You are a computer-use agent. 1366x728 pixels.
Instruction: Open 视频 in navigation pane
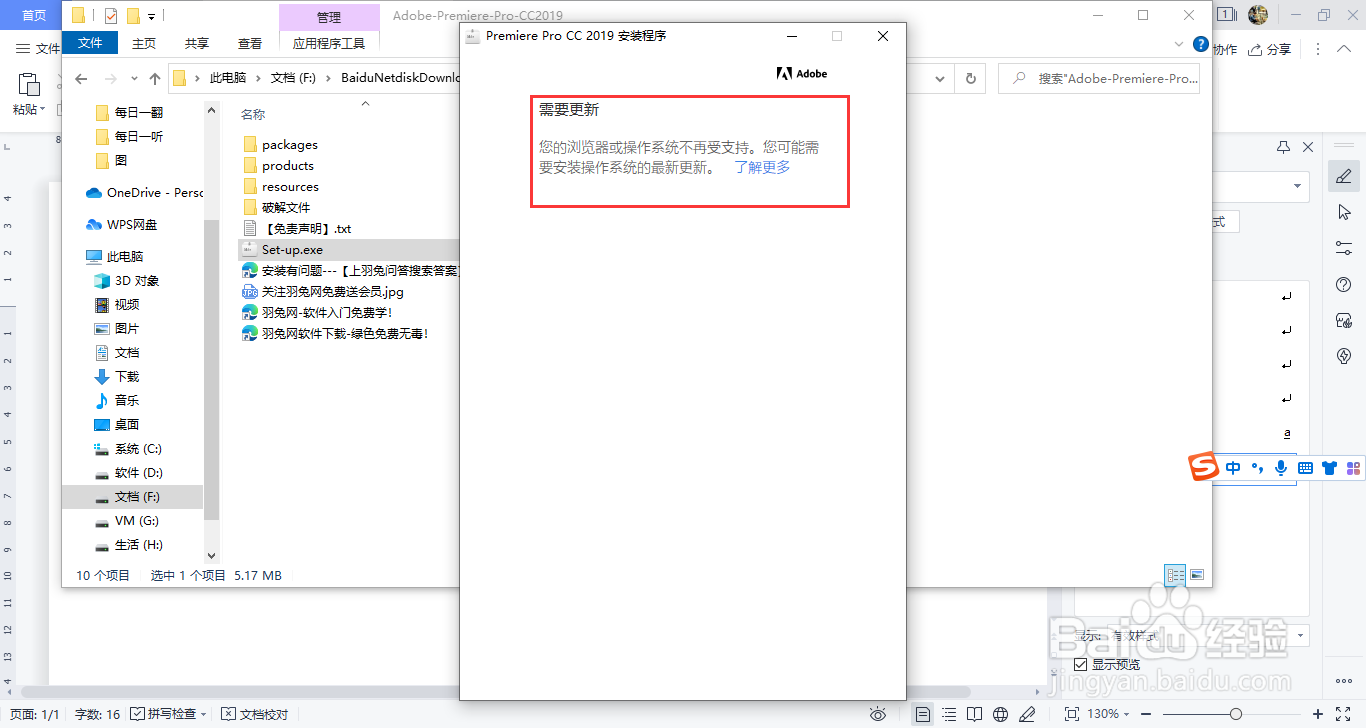pos(116,305)
